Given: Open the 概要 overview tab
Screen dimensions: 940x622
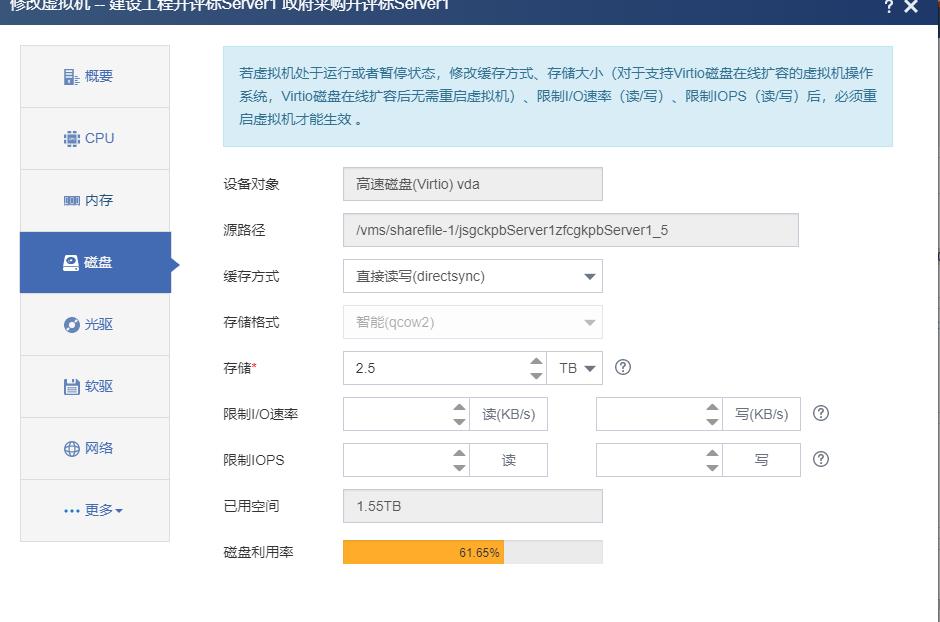Looking at the screenshot, I should [x=95, y=77].
